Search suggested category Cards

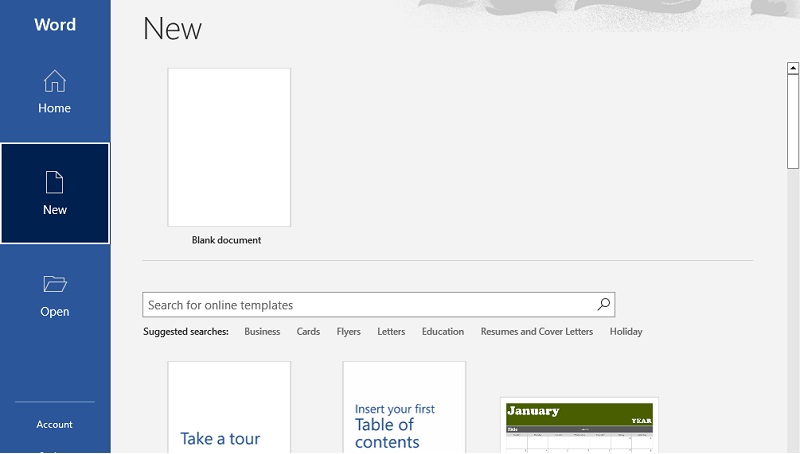tap(308, 332)
